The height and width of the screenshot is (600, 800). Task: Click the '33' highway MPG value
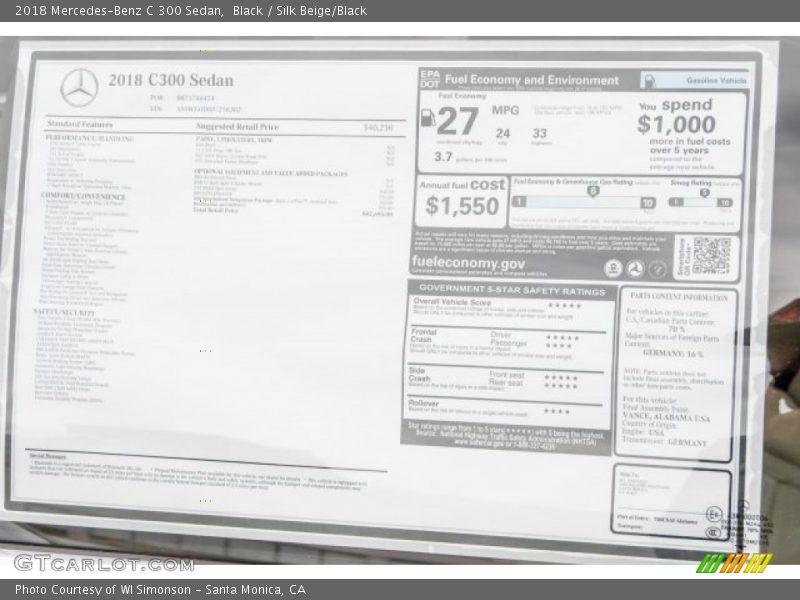[539, 134]
